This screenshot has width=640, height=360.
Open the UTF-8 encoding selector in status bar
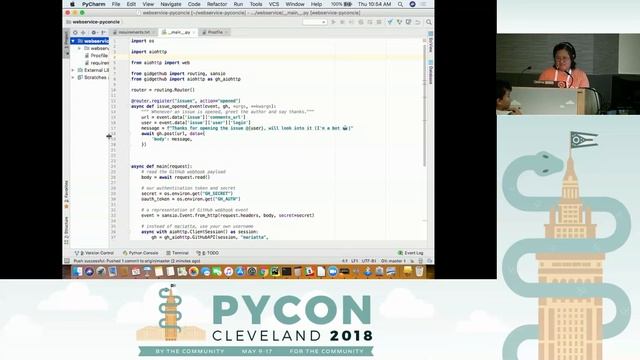coord(369,260)
